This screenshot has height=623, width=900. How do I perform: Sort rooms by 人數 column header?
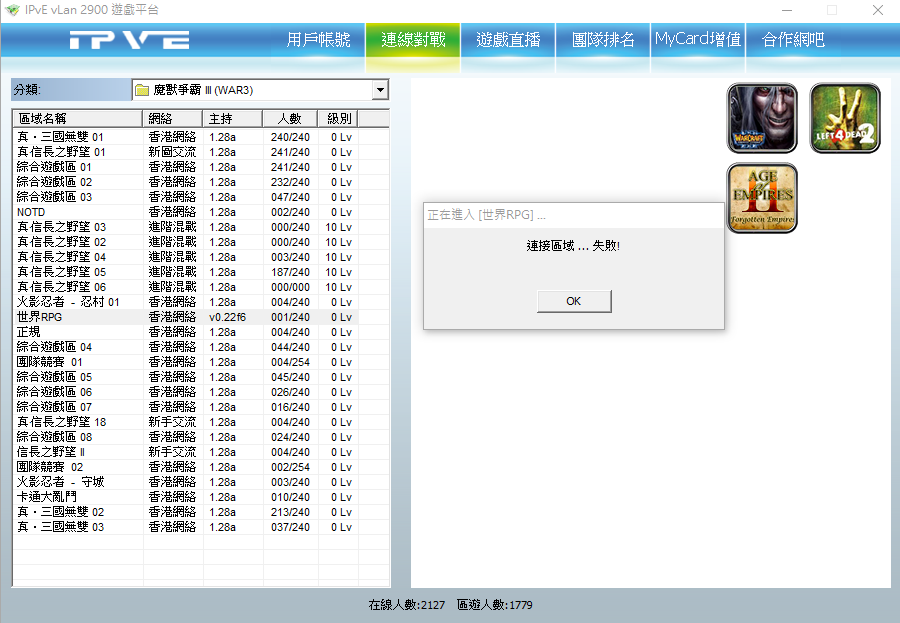point(289,119)
